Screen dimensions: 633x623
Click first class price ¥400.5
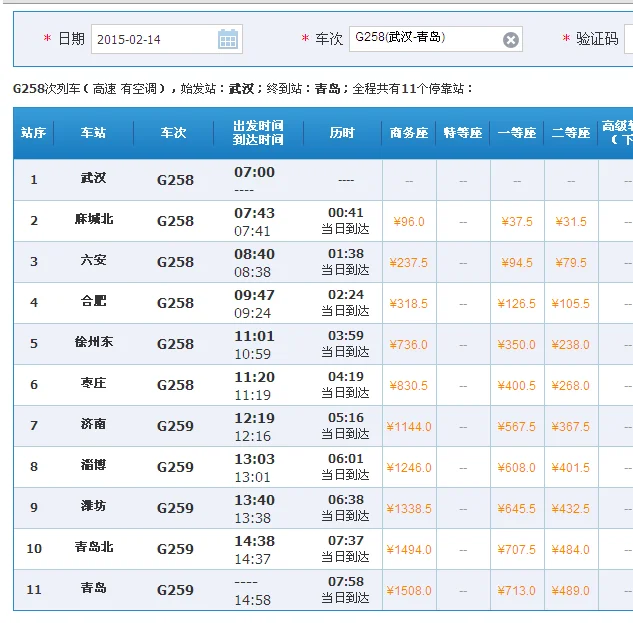coord(517,386)
